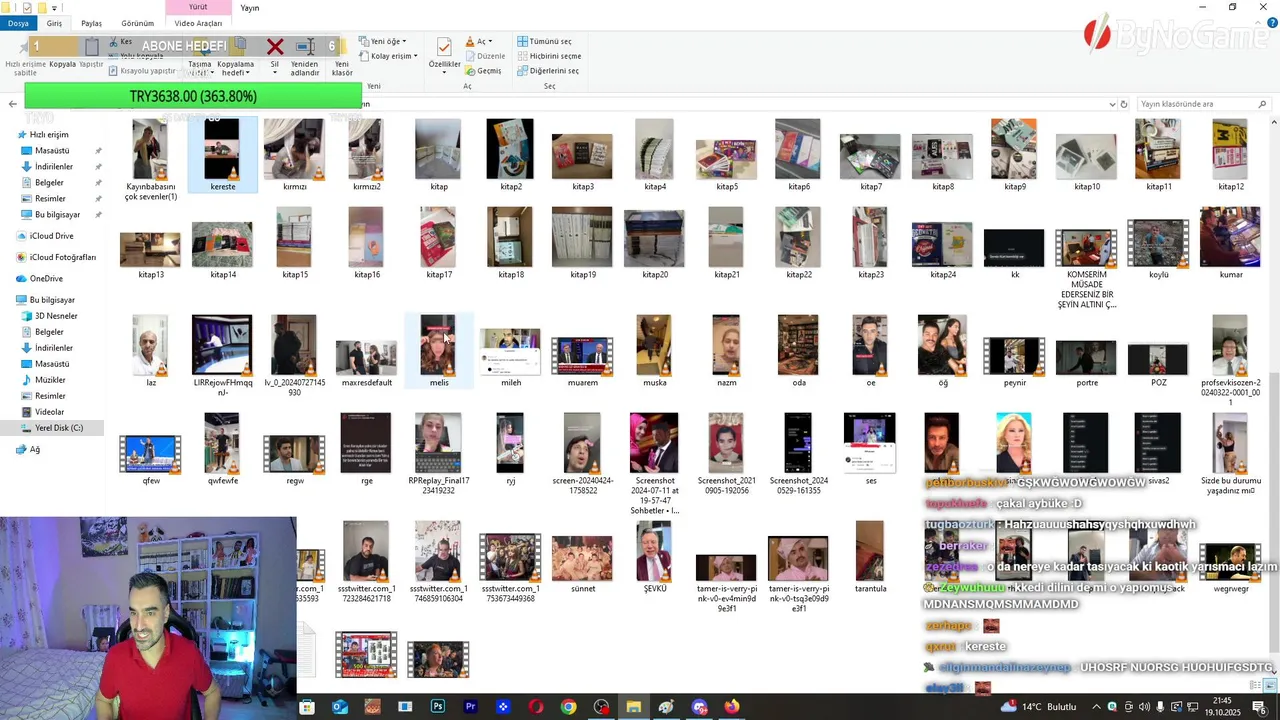This screenshot has height=720, width=1280.
Task: Select İndirilenler under Hızlı erişim
Action: click(x=53, y=166)
